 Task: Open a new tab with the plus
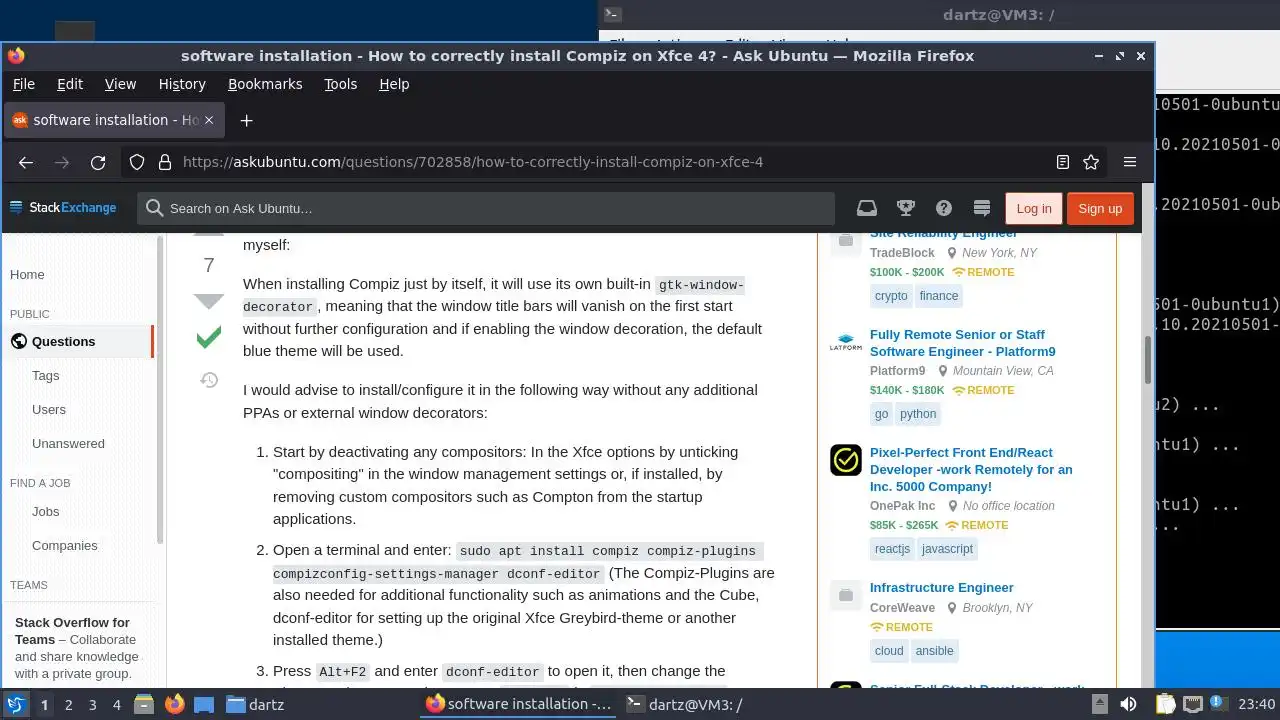(x=246, y=120)
